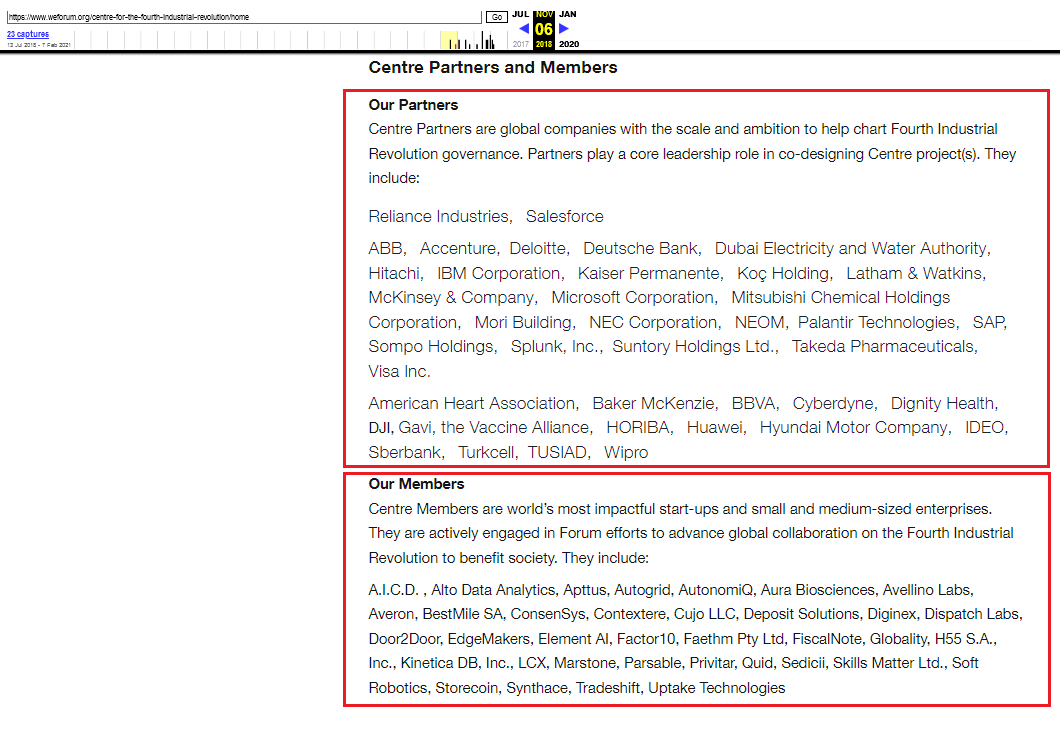
Task: Go to the next capture with the right arrow
Action: [564, 28]
